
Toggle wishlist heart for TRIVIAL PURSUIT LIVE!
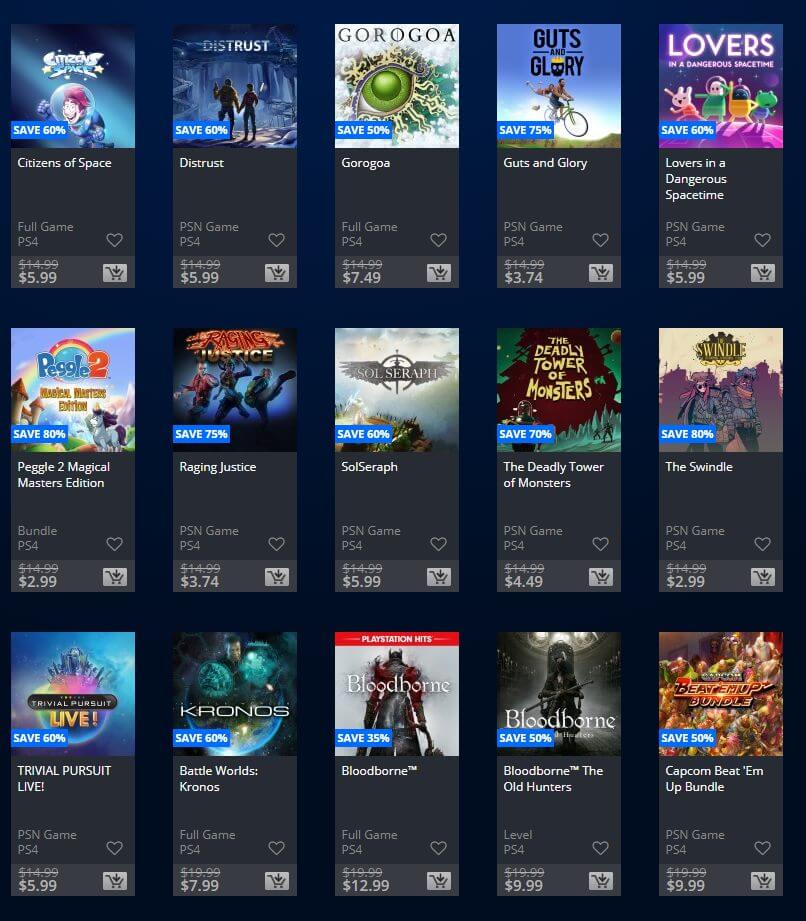coord(115,848)
